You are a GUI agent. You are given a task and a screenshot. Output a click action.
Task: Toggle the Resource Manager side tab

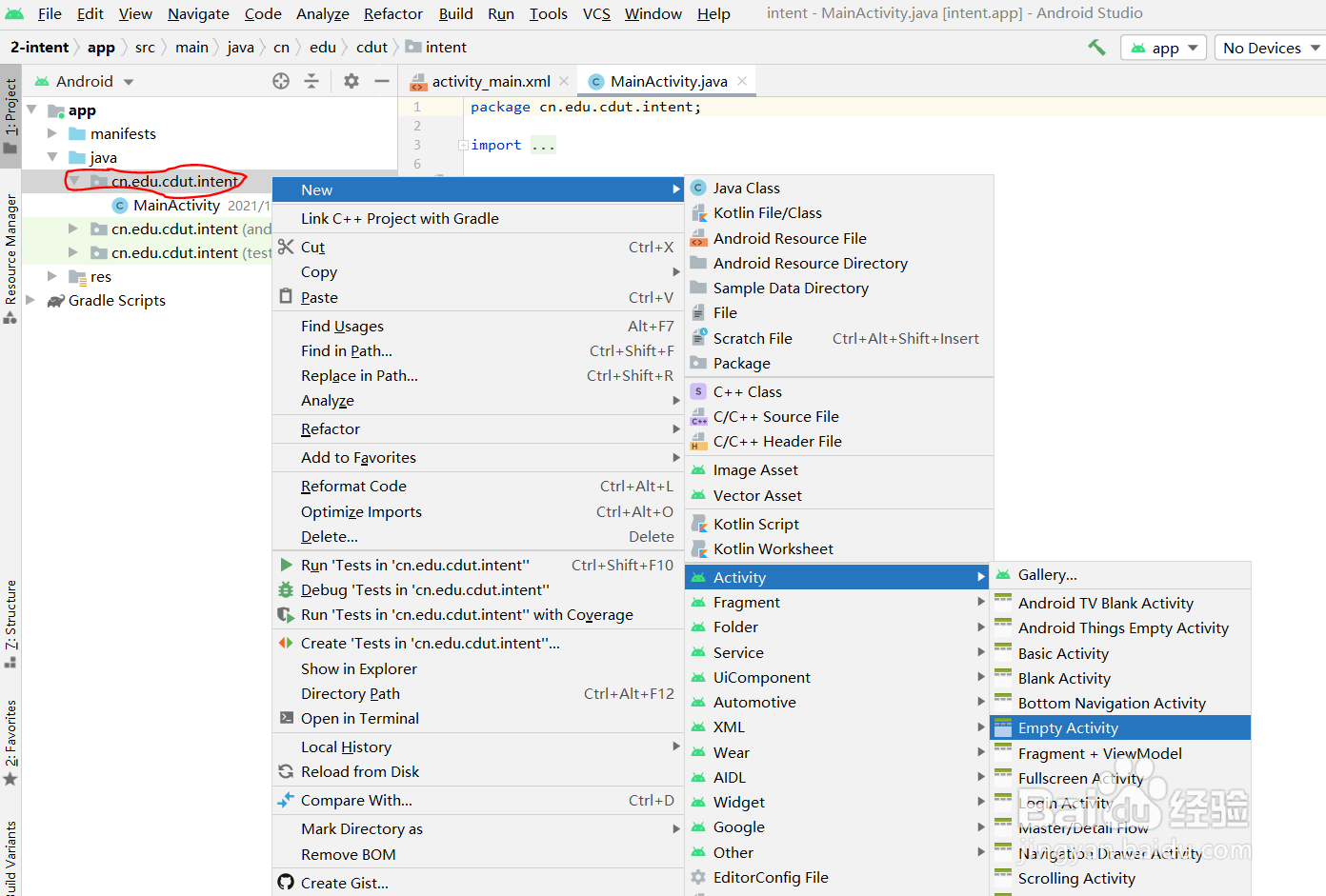point(10,259)
